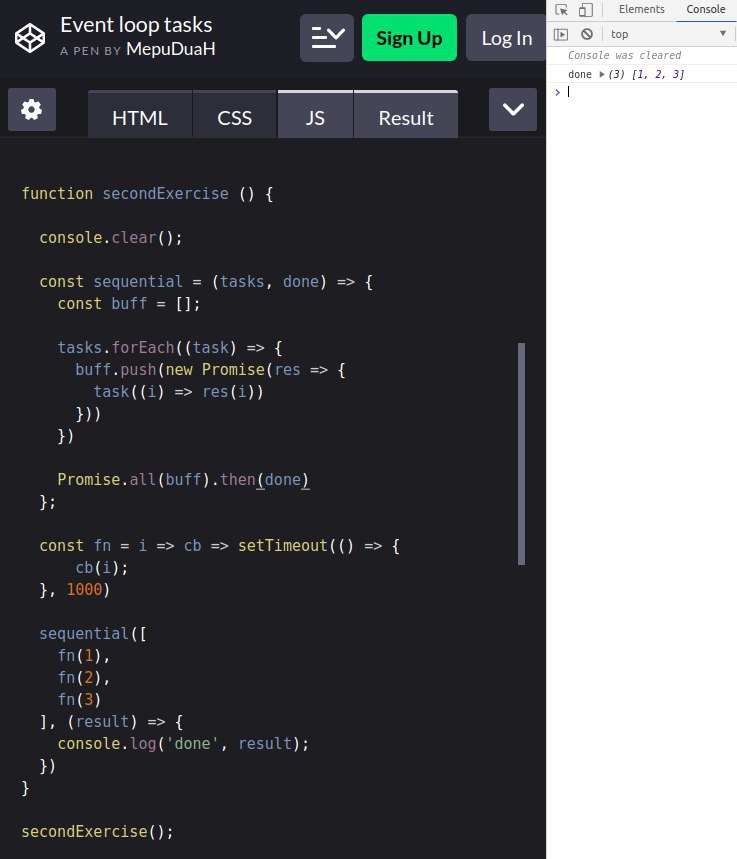The width and height of the screenshot is (737, 859).
Task: Switch to the CSS tab
Action: click(235, 114)
